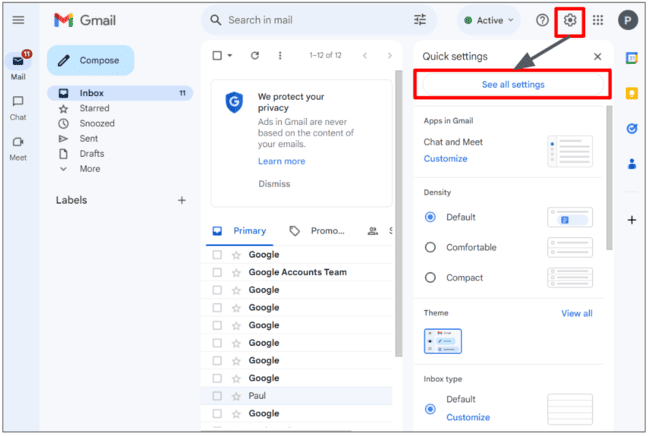Open the More options three-dot menu

[280, 55]
